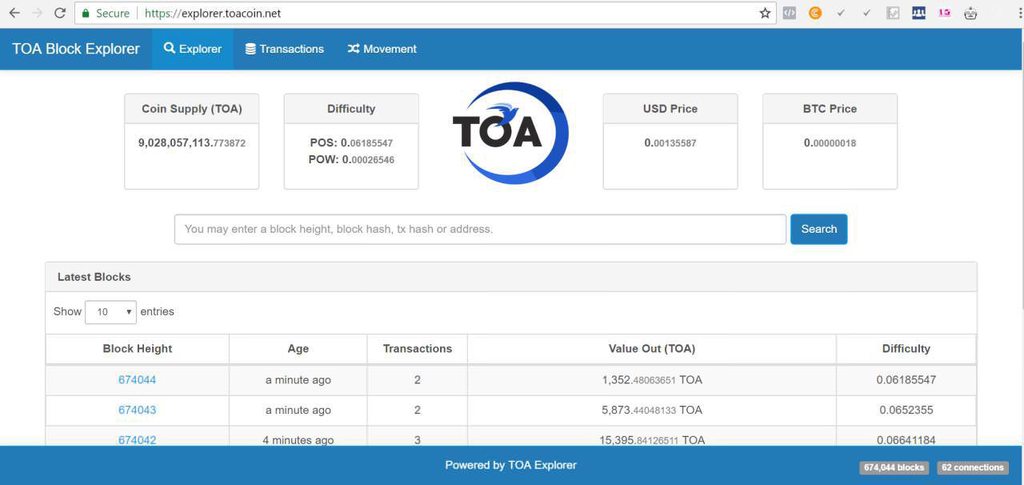Click the 4 minutes ago age cell
This screenshot has height=485, width=1024.
coord(298,440)
